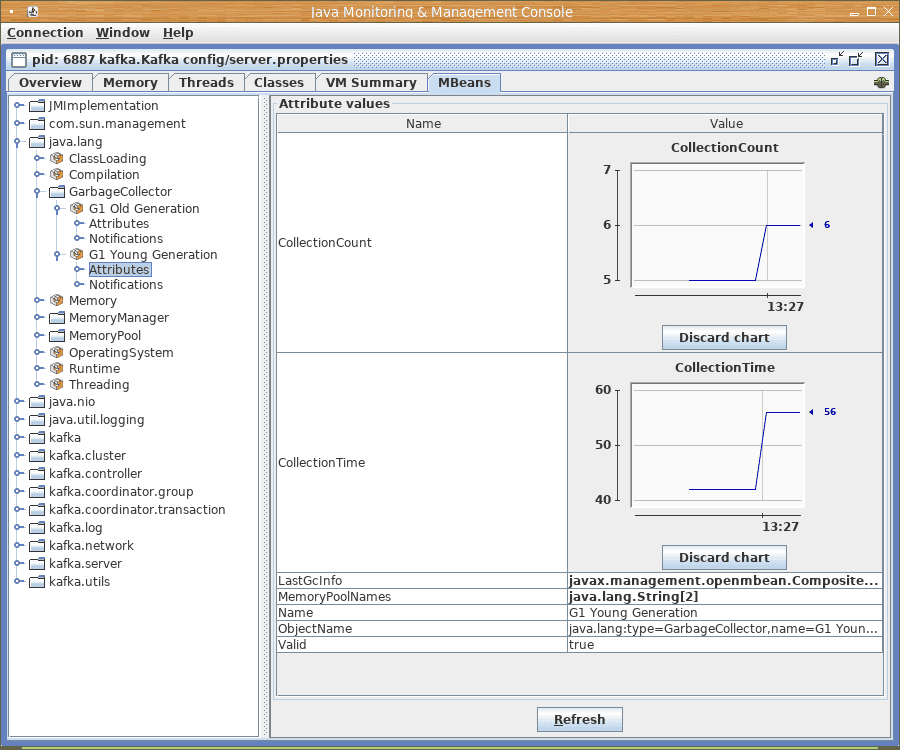This screenshot has height=750, width=900.
Task: Click the Value column header
Action: click(726, 124)
